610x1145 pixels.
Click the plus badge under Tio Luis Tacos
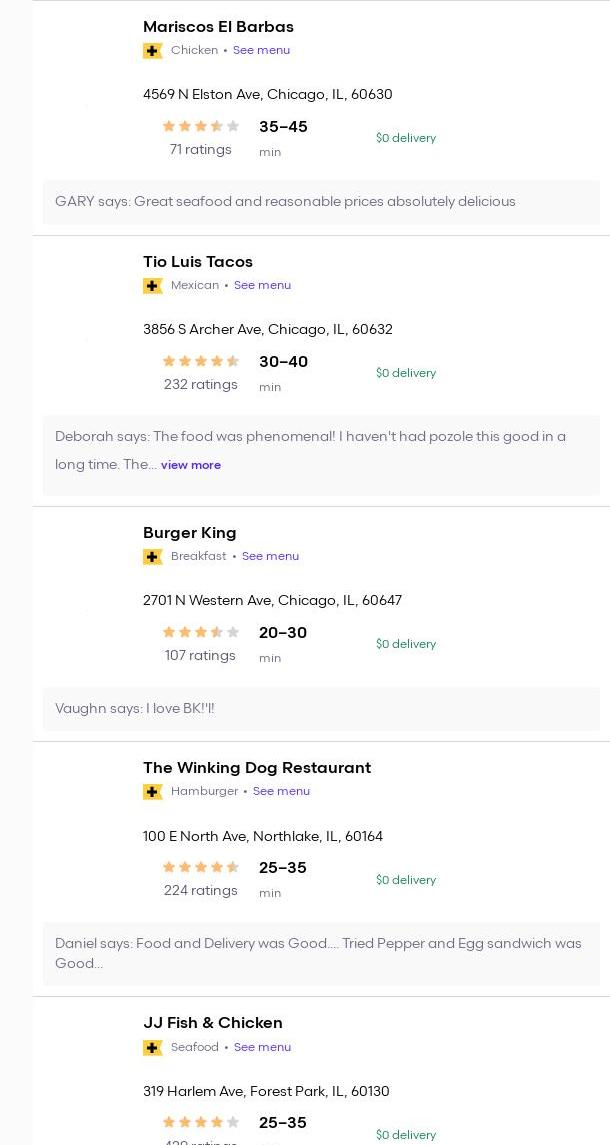click(x=153, y=286)
